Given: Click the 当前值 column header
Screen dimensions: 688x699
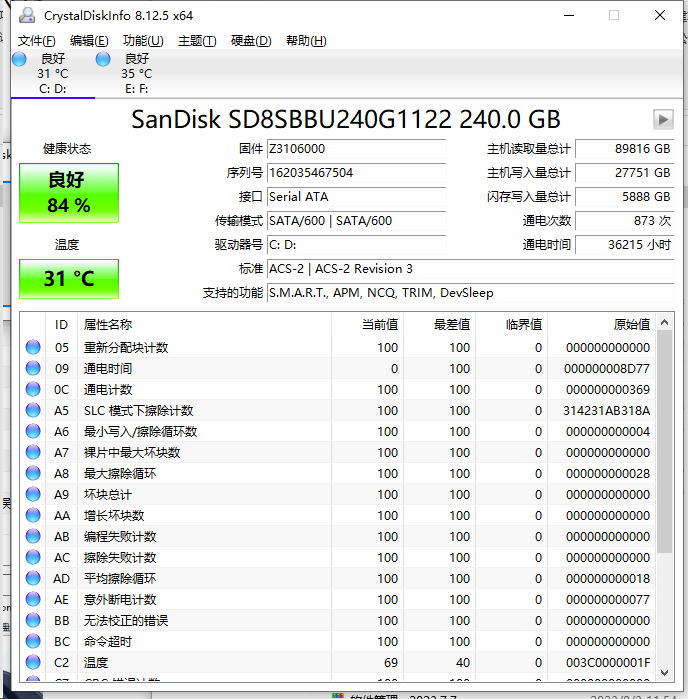Looking at the screenshot, I should point(367,325).
